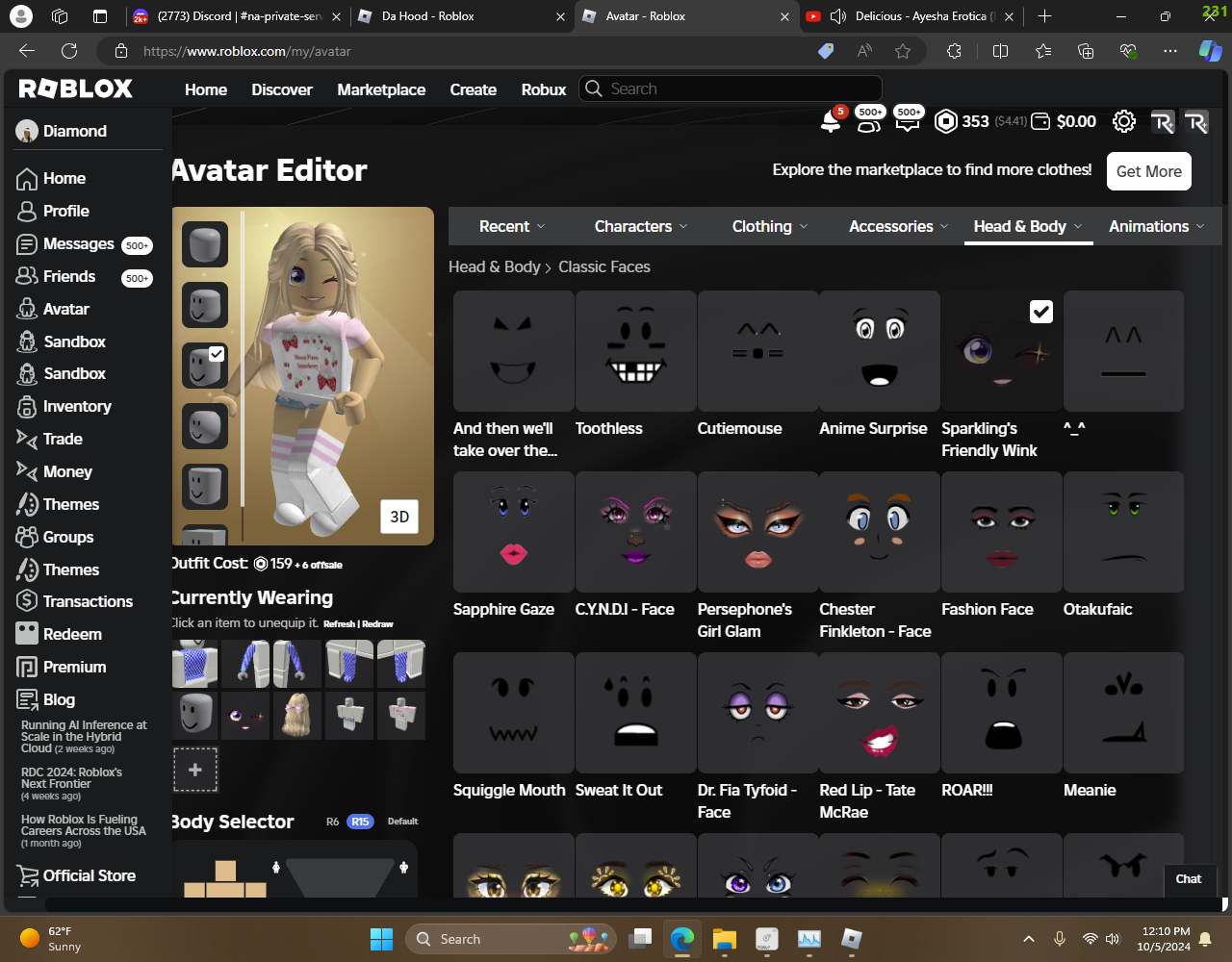Go to Discover in top navigation
This screenshot has width=1232, height=962.
[282, 89]
